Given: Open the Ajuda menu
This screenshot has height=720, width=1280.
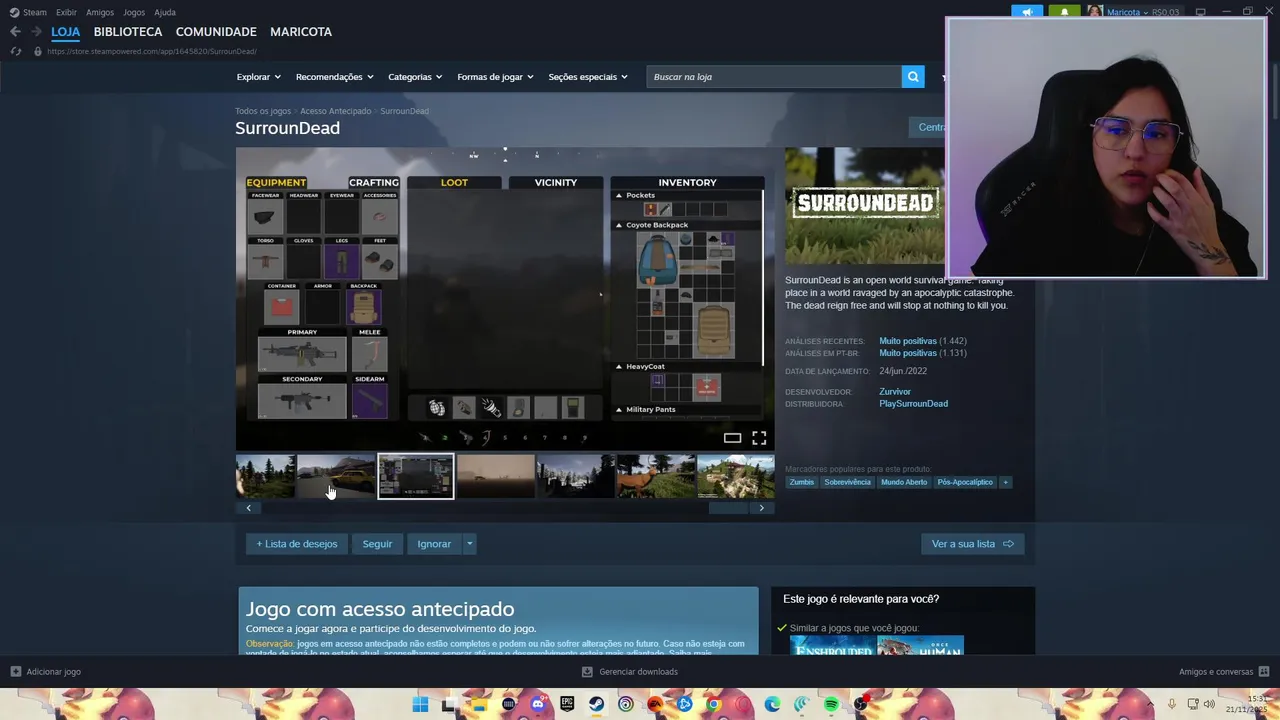Looking at the screenshot, I should [165, 12].
